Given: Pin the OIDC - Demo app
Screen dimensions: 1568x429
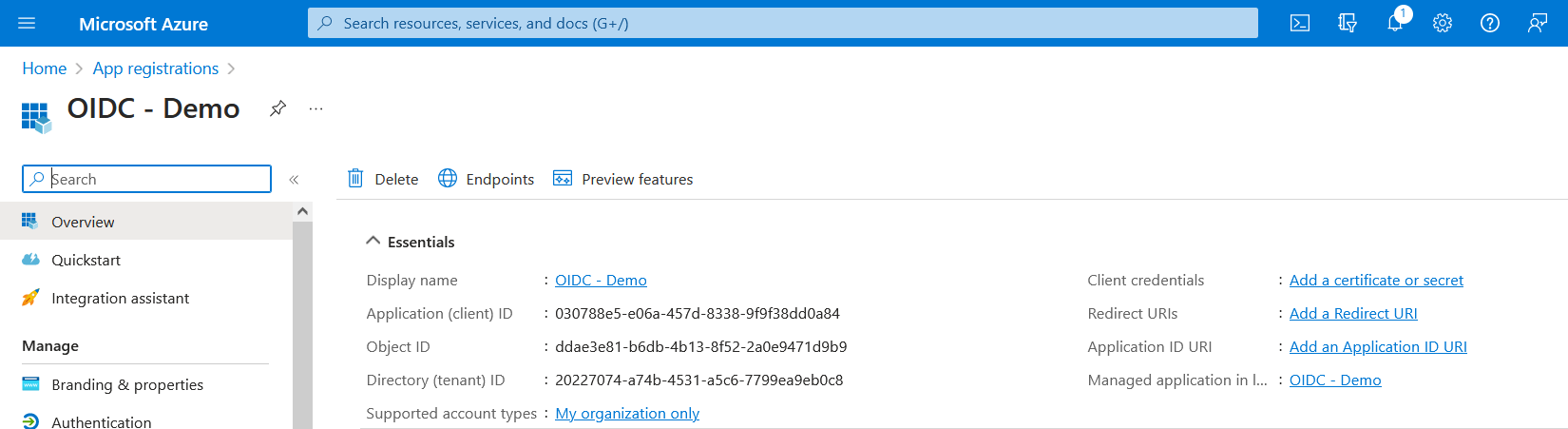Looking at the screenshot, I should pyautogui.click(x=277, y=108).
